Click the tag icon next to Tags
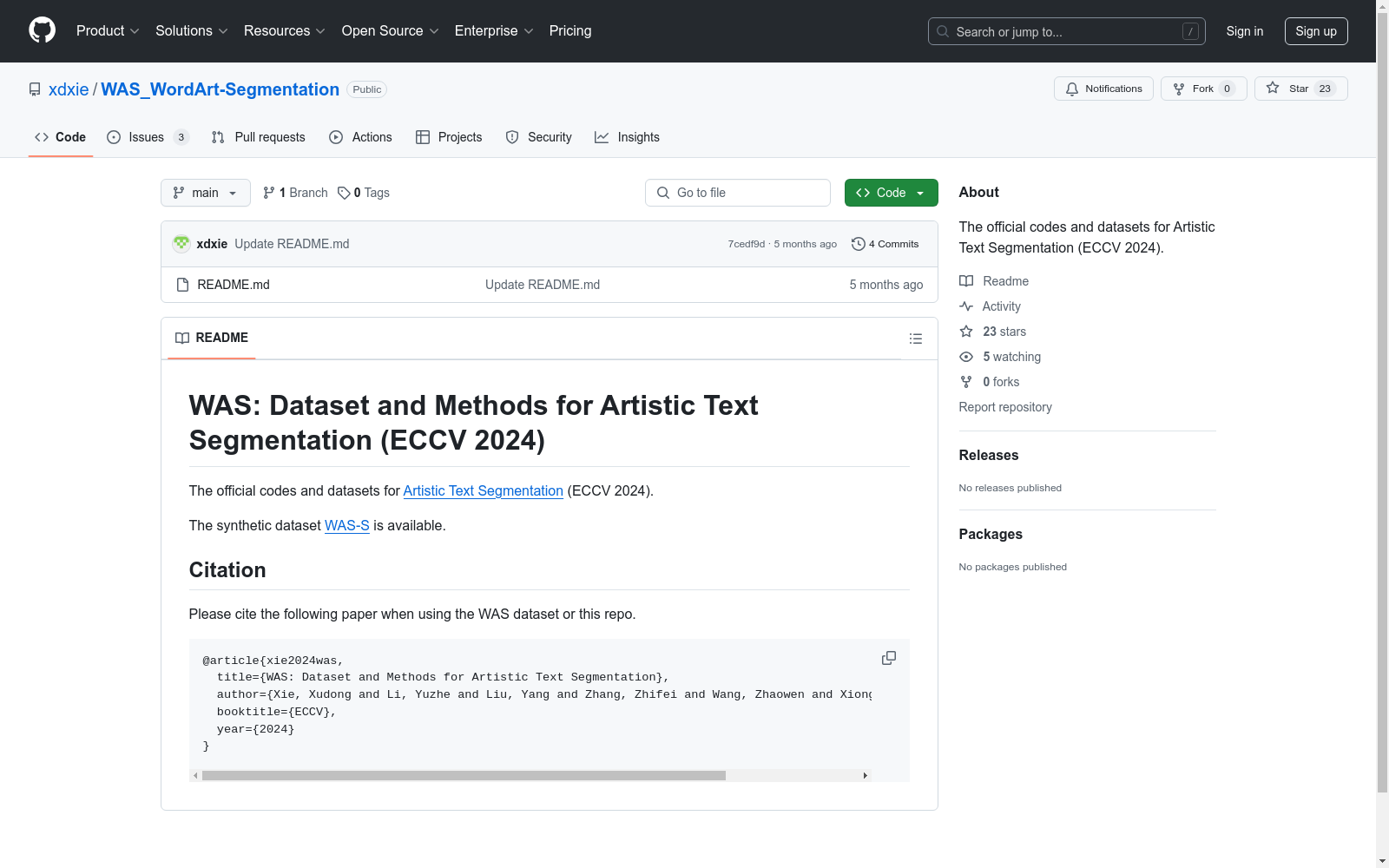This screenshot has width=1389, height=868. 344,193
